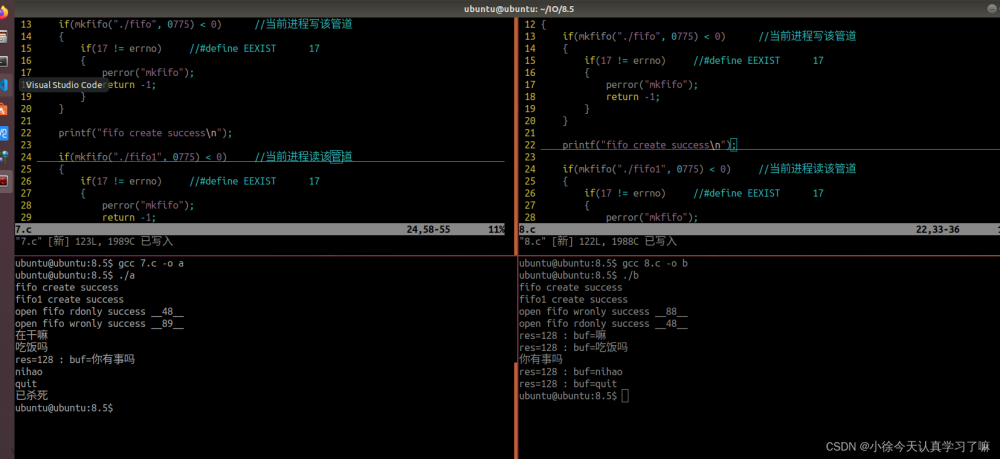Click the final shell prompt in left terminal
1000x459 pixels.
[64, 408]
